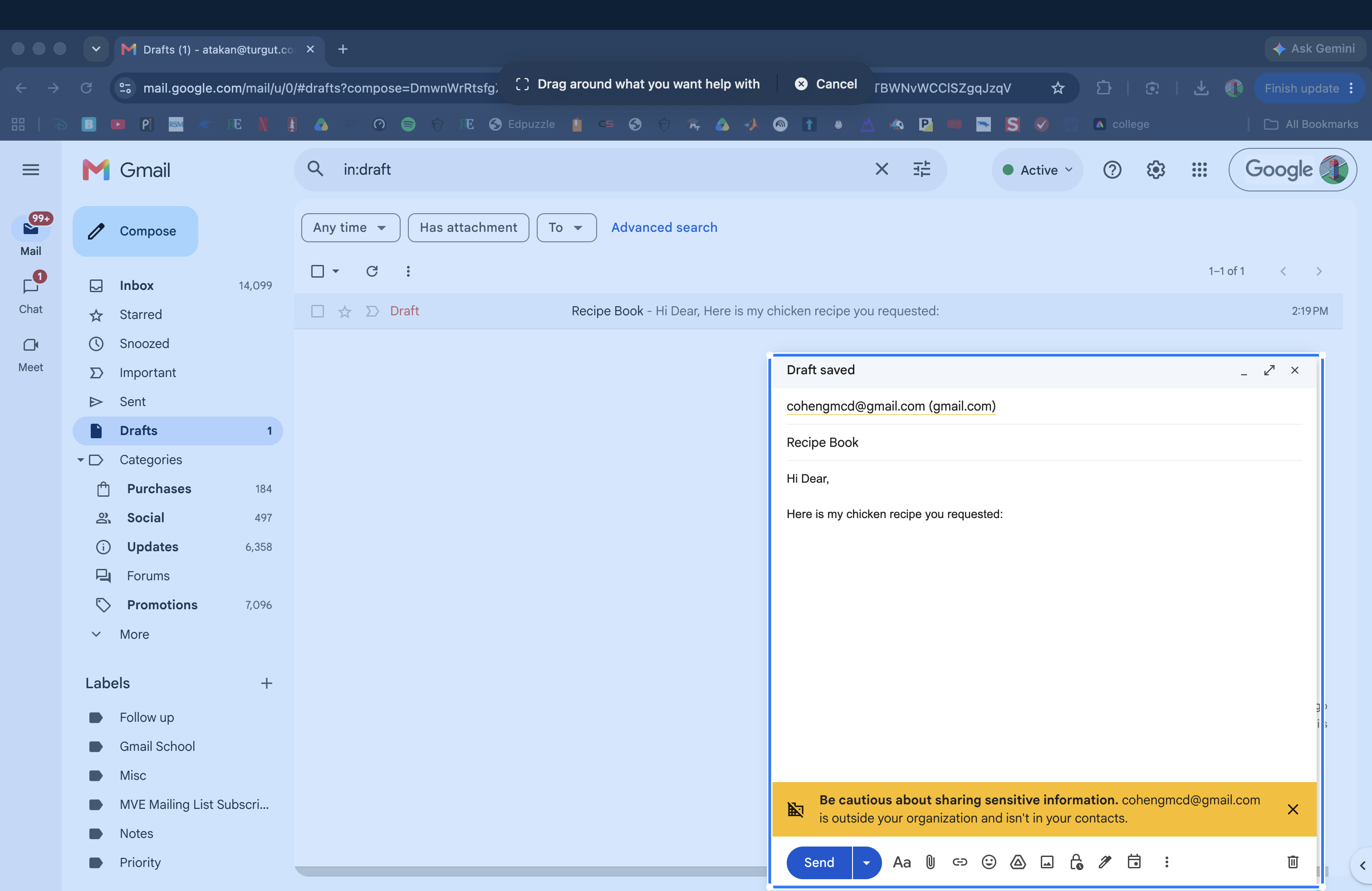The width and height of the screenshot is (1372, 891).
Task: Set up a meeting time with calendar icon
Action: (x=1134, y=862)
